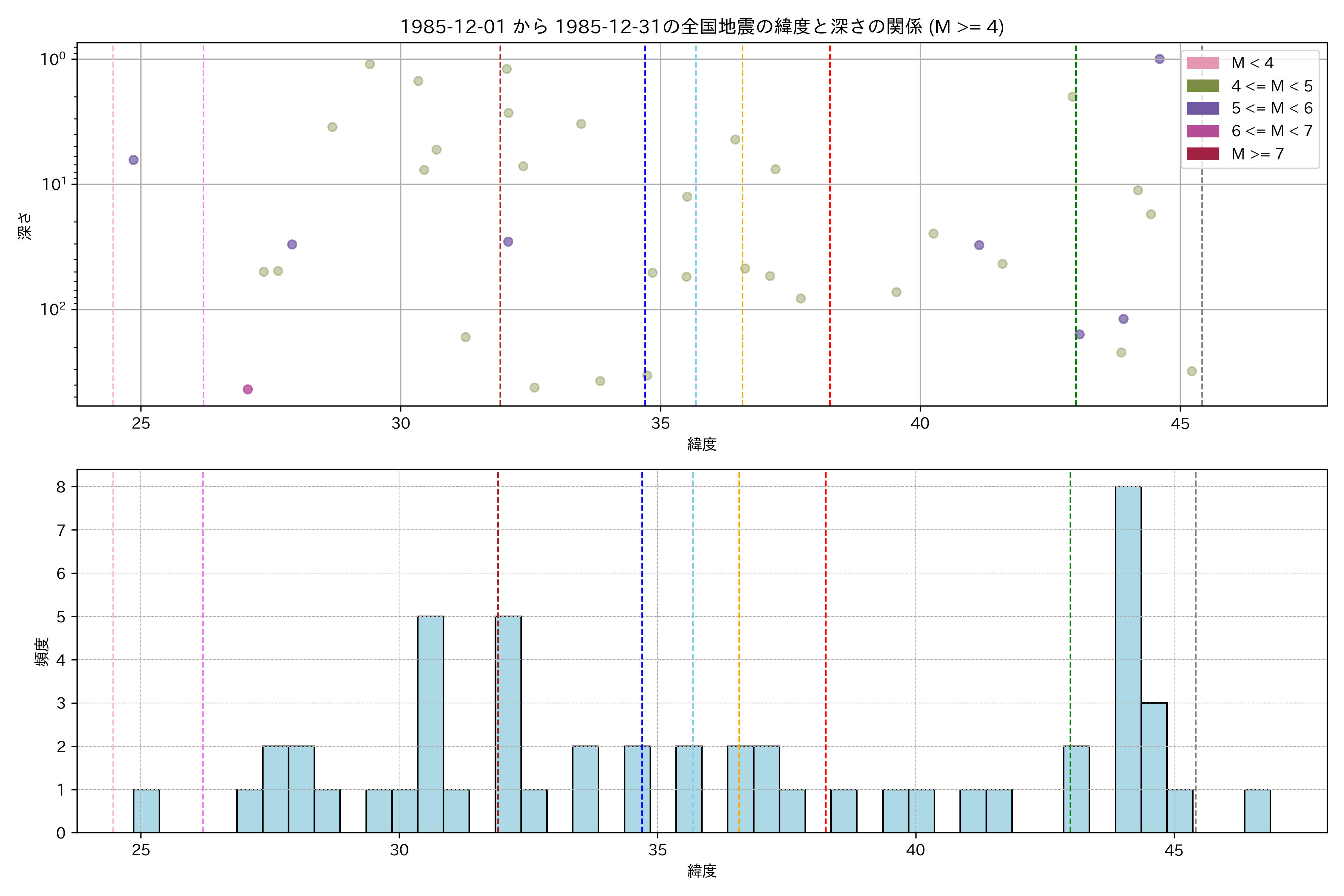The width and height of the screenshot is (1344, 896).
Task: Click the tick label 8 on frequency axis
Action: pyautogui.click(x=60, y=487)
